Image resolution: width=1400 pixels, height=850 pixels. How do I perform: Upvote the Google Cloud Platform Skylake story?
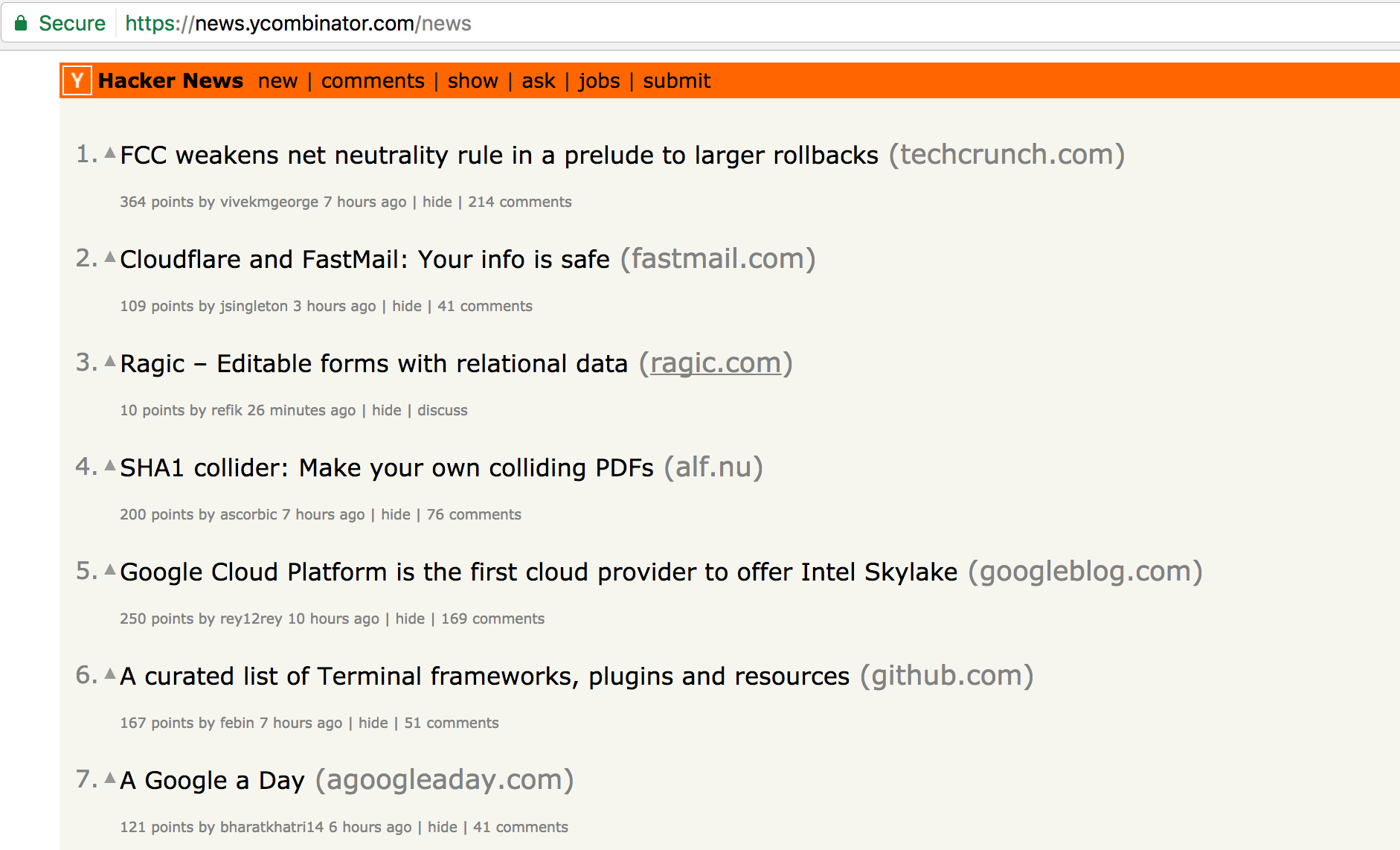point(110,570)
